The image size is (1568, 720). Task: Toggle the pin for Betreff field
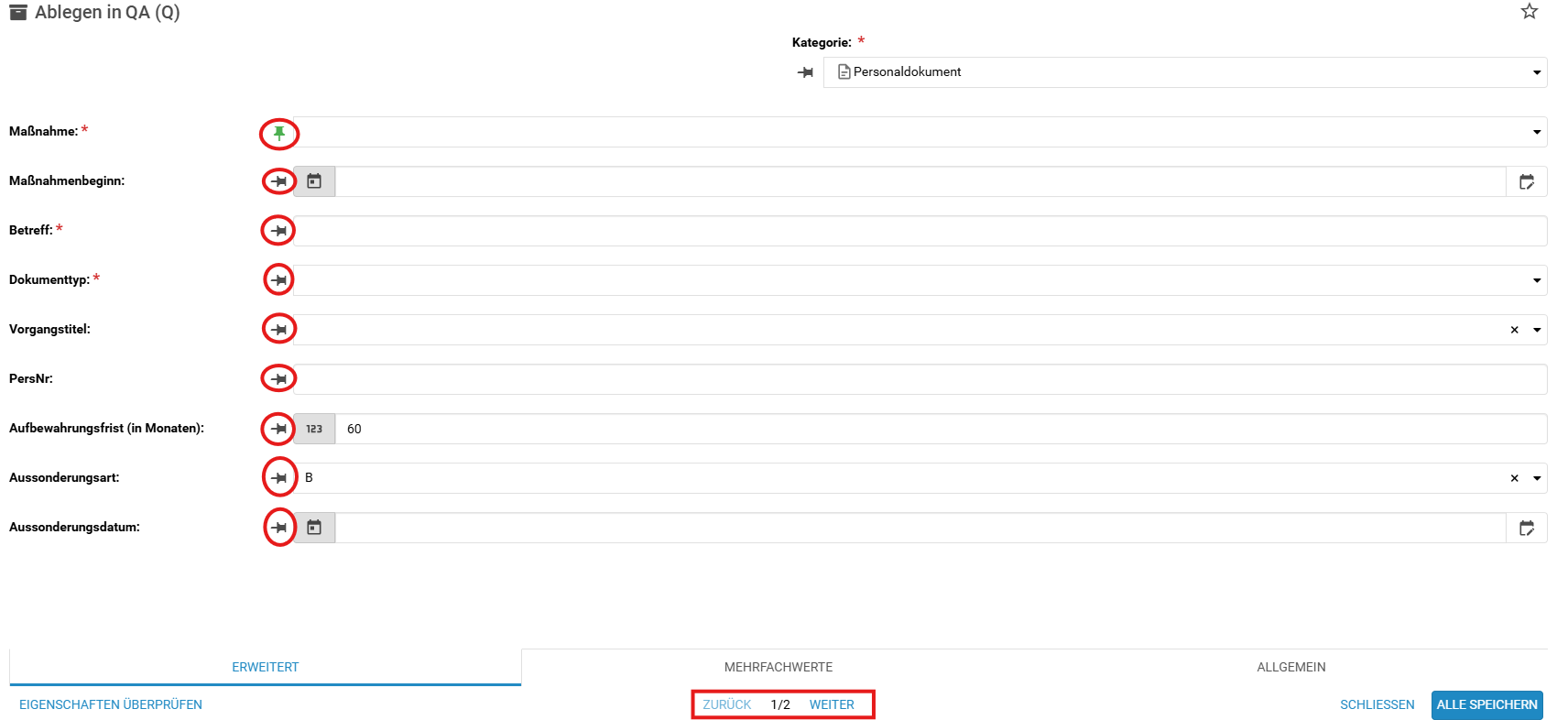[279, 231]
